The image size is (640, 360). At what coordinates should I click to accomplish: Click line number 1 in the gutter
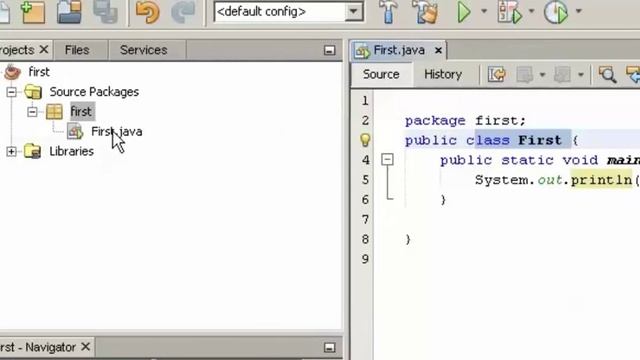click(x=365, y=101)
